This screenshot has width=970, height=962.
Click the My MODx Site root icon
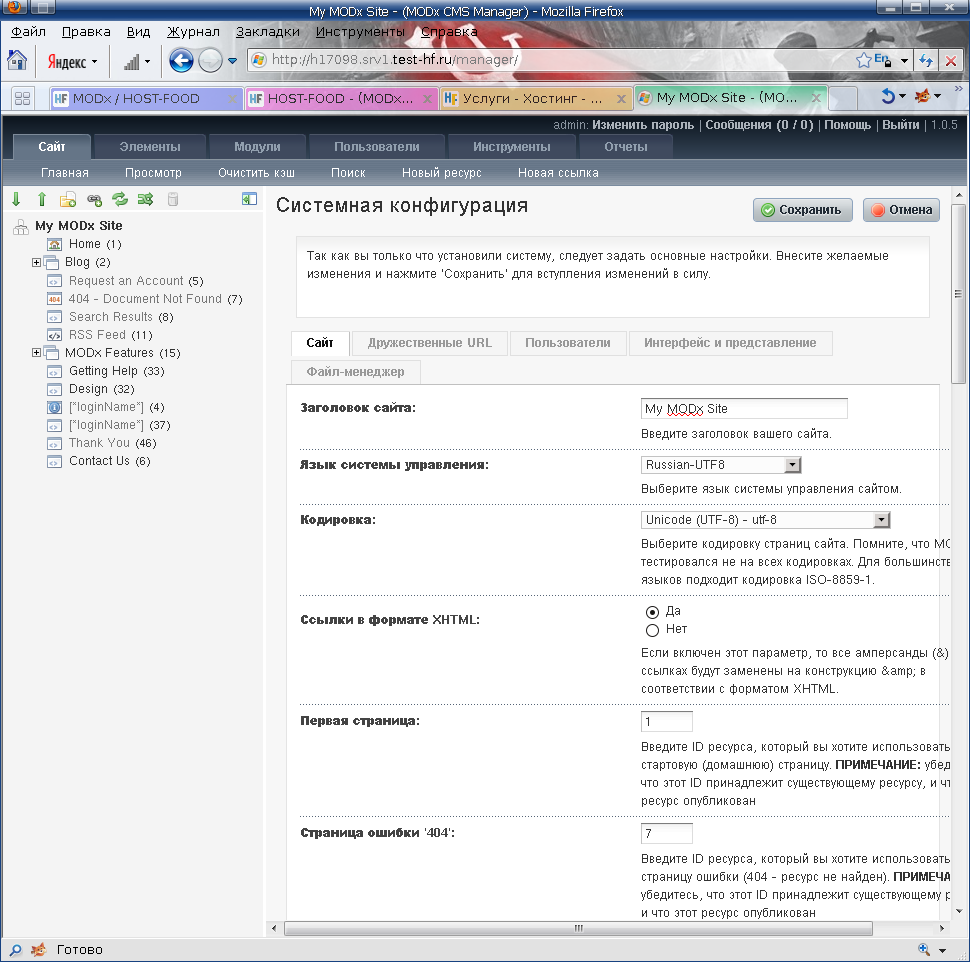[x=20, y=226]
